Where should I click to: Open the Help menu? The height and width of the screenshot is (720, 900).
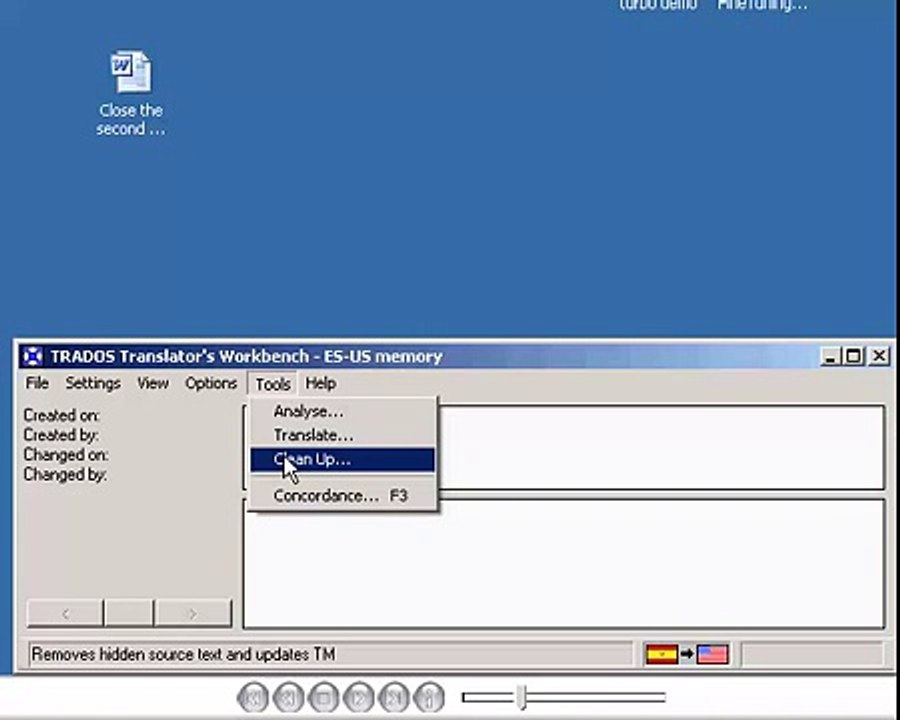pos(320,383)
